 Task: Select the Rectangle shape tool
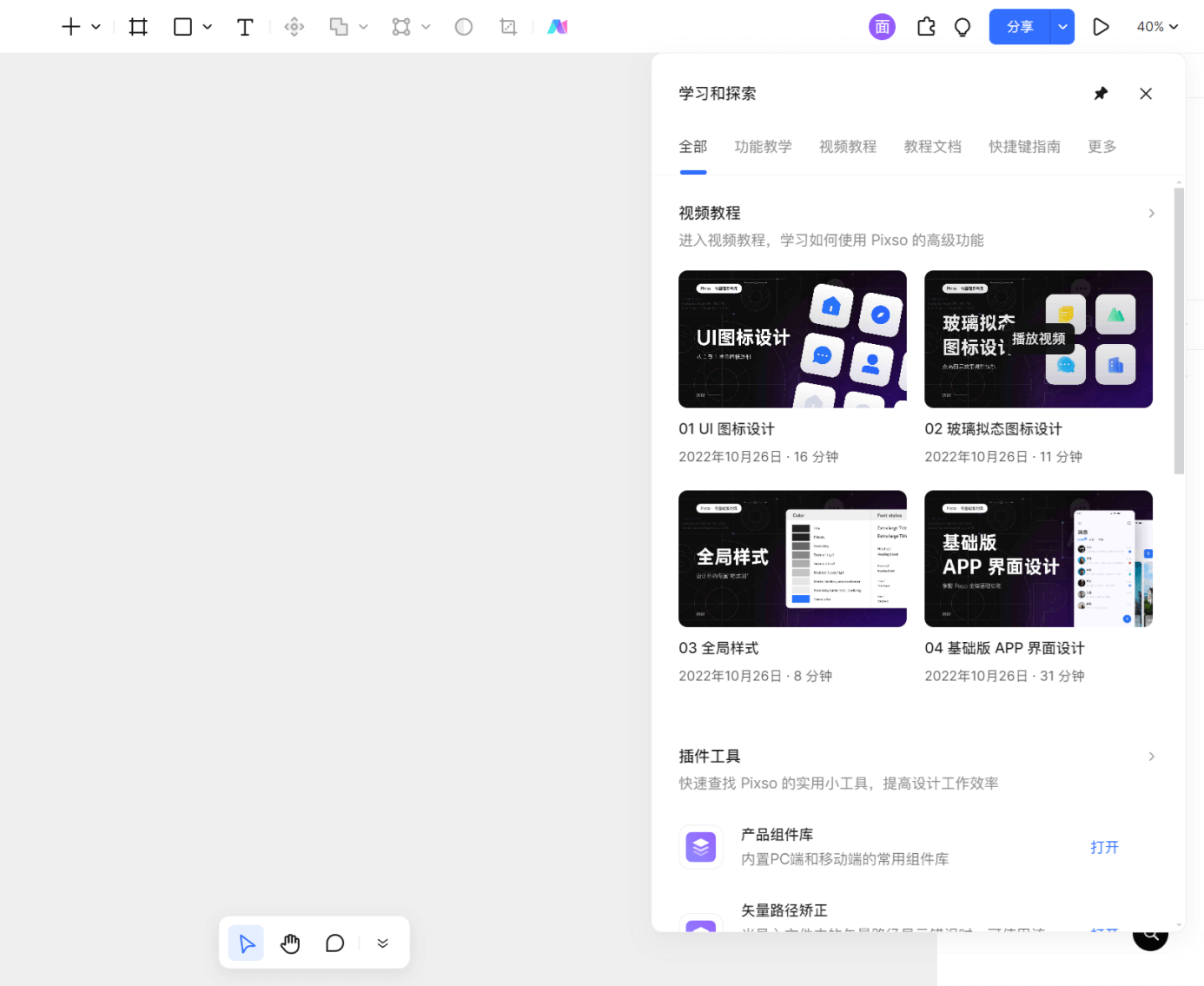click(182, 27)
